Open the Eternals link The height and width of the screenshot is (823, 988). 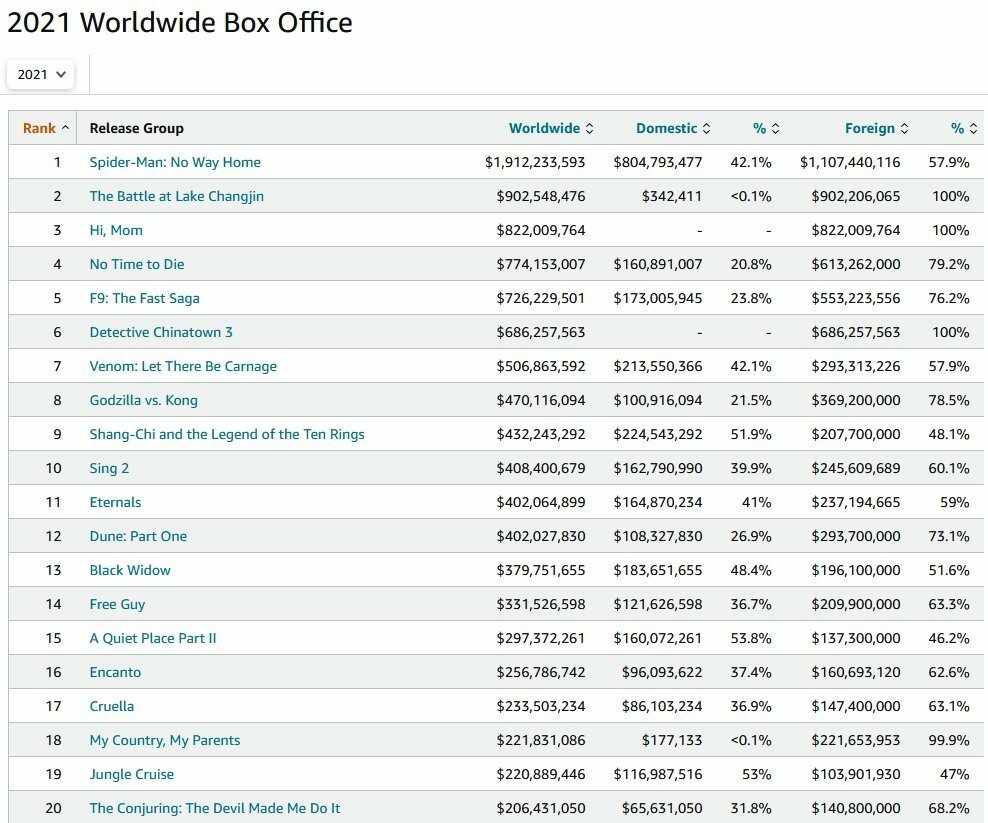115,502
